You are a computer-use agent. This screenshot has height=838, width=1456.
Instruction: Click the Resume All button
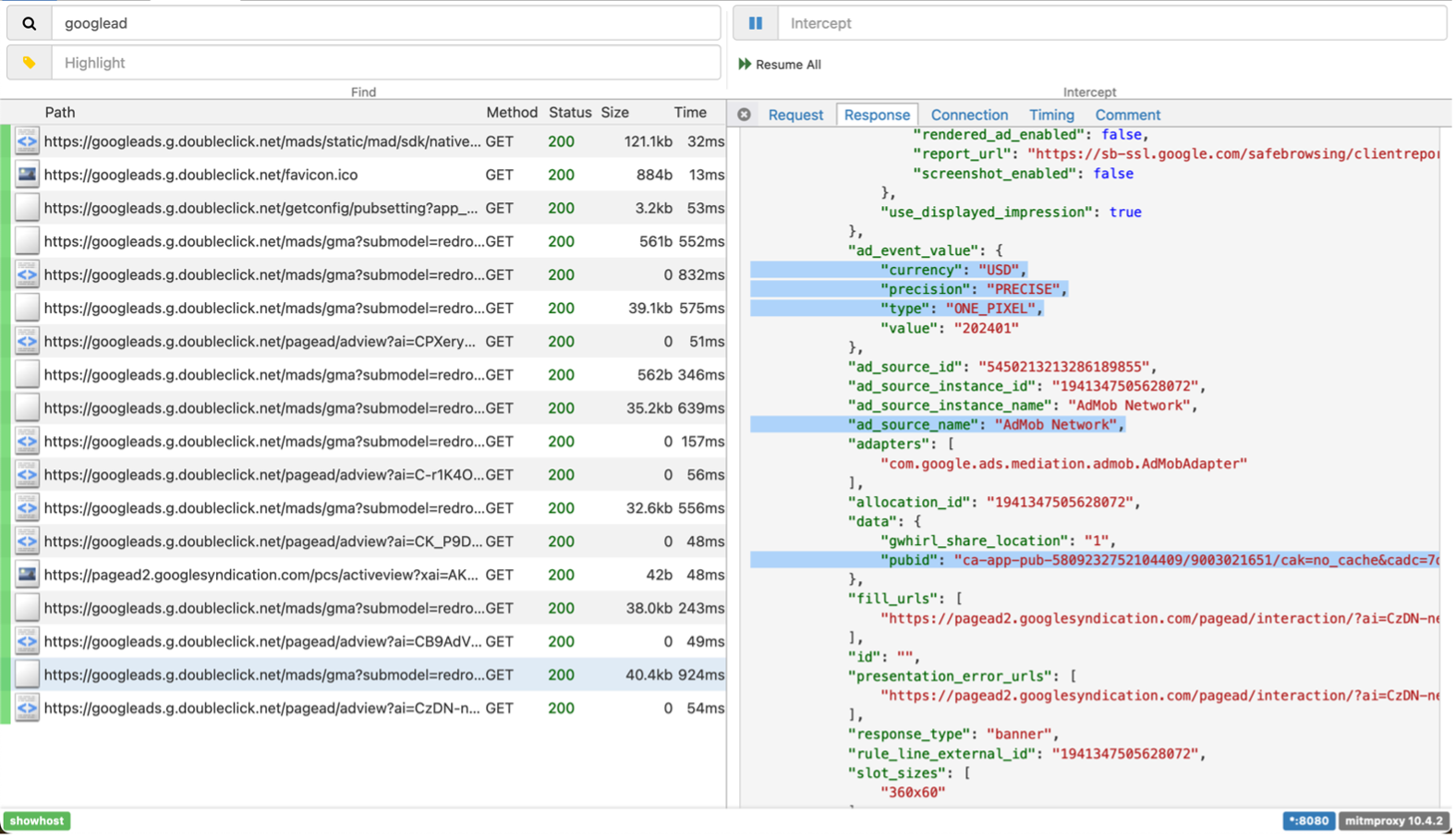[x=780, y=65]
